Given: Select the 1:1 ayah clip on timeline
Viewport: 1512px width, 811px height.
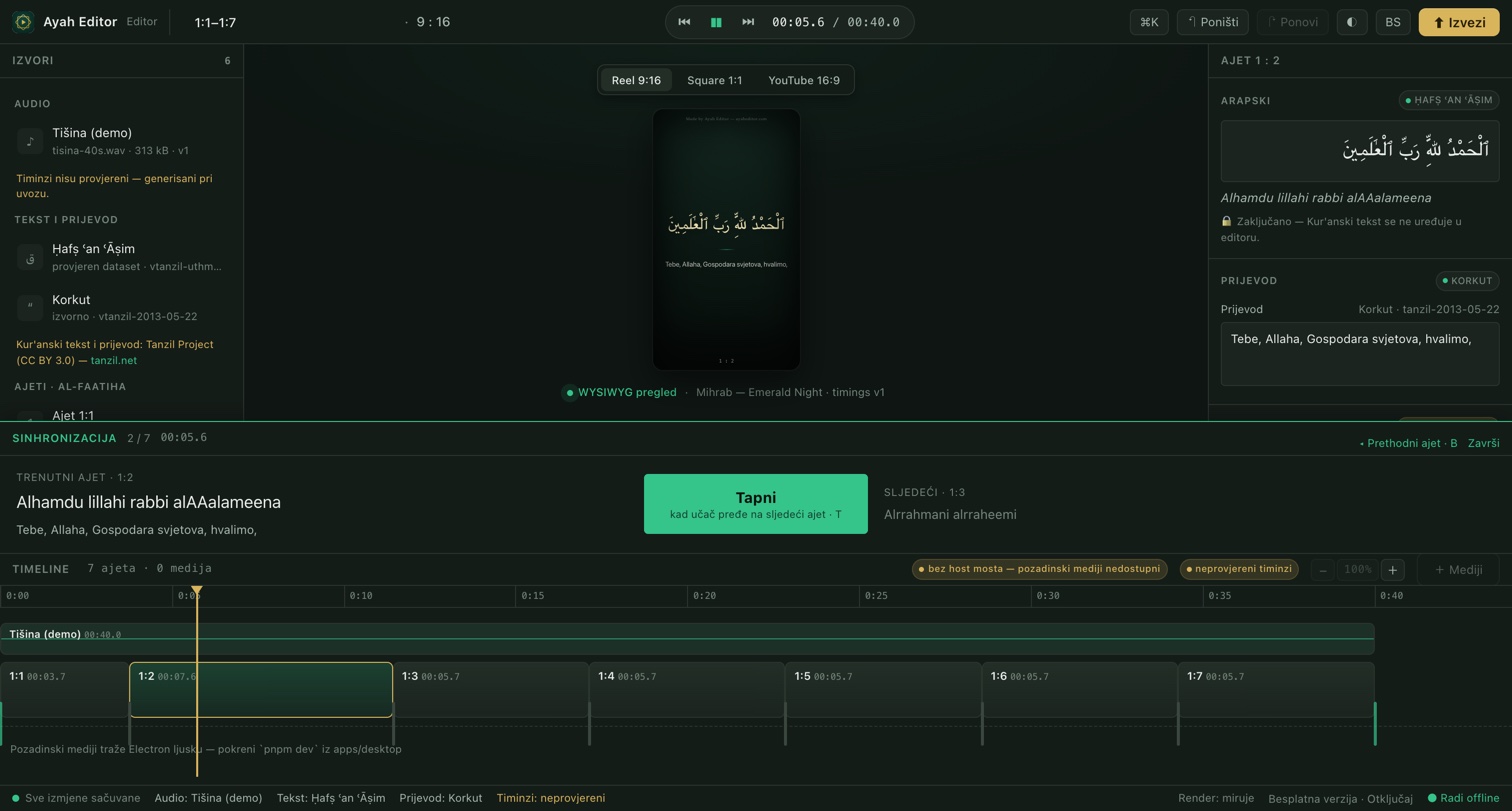Looking at the screenshot, I should [x=65, y=690].
